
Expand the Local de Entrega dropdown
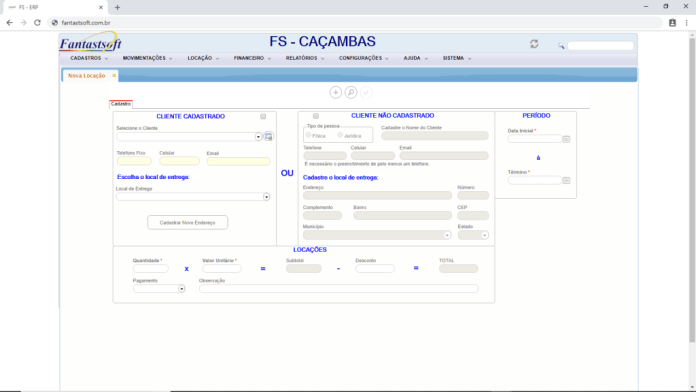click(x=266, y=197)
